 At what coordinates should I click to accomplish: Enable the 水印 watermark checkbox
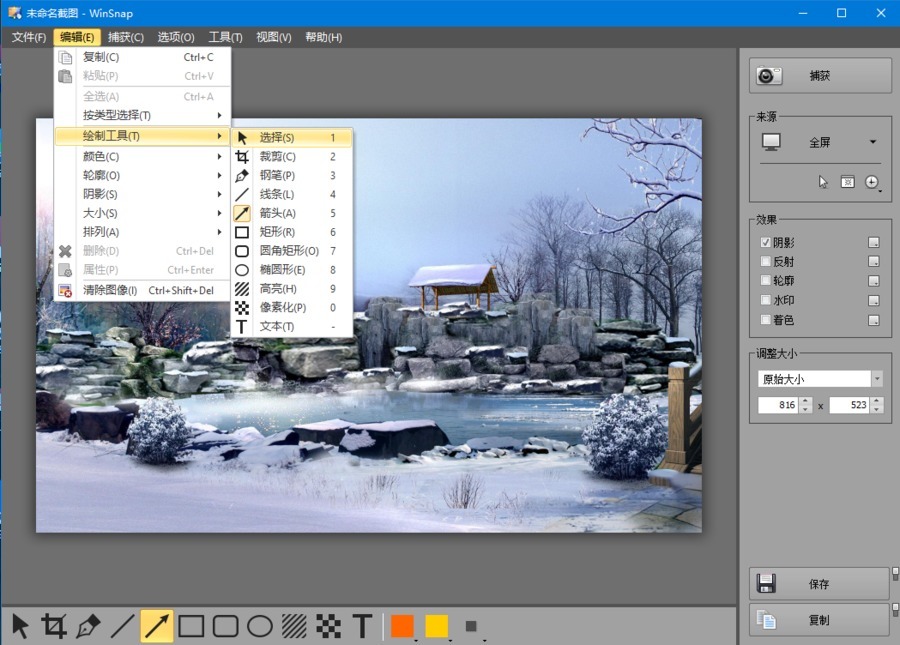coord(765,300)
